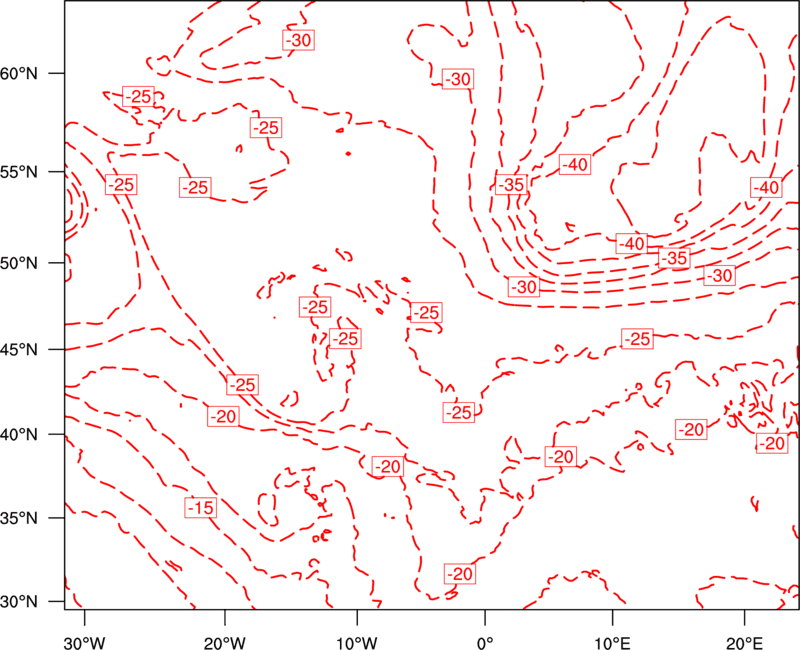Image resolution: width=800 pixels, height=650 pixels.
Task: Click the 55°N latitude axis label
Action: click(x=19, y=171)
